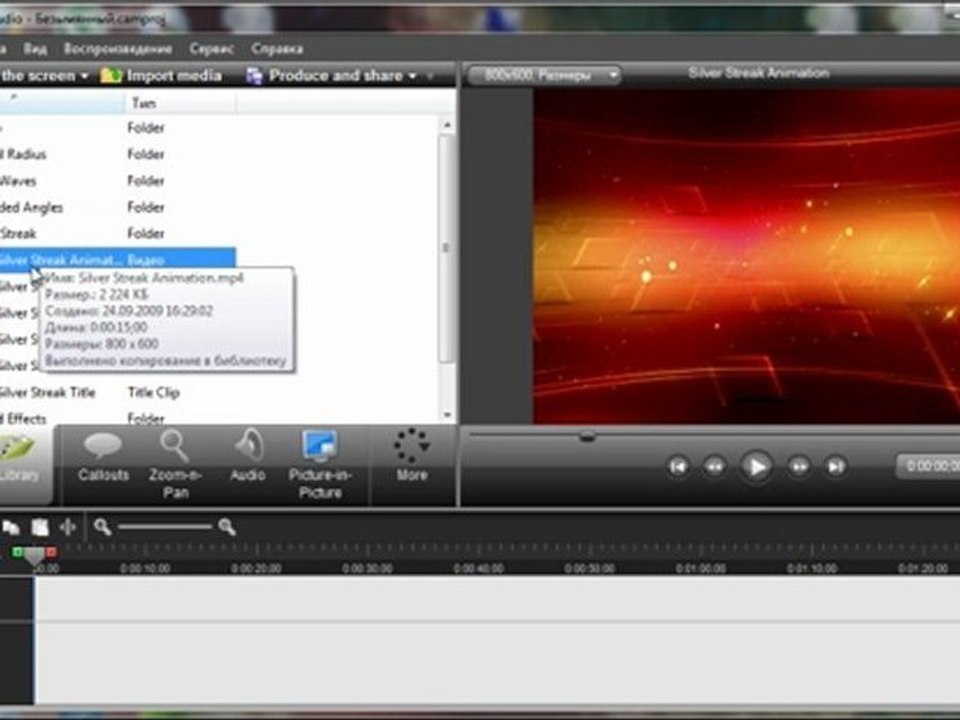Screen dimensions: 960x720
Task: Click the Silver Streak Animation preview image
Action: point(746,256)
